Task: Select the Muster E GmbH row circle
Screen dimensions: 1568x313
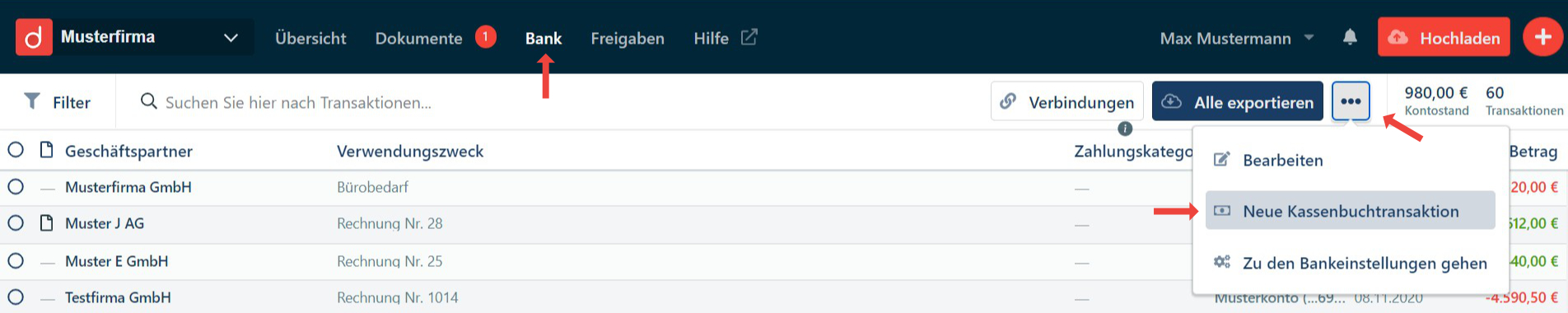Action: tap(16, 261)
